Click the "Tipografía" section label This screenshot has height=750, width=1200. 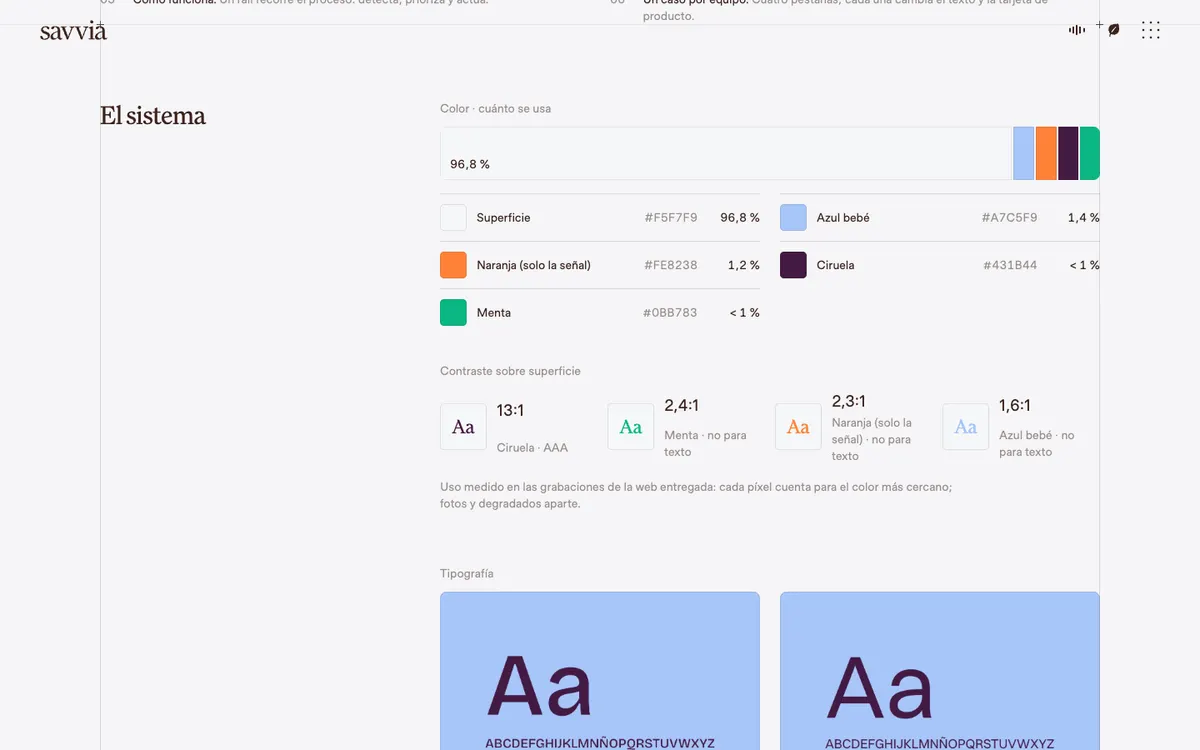pyautogui.click(x=467, y=574)
